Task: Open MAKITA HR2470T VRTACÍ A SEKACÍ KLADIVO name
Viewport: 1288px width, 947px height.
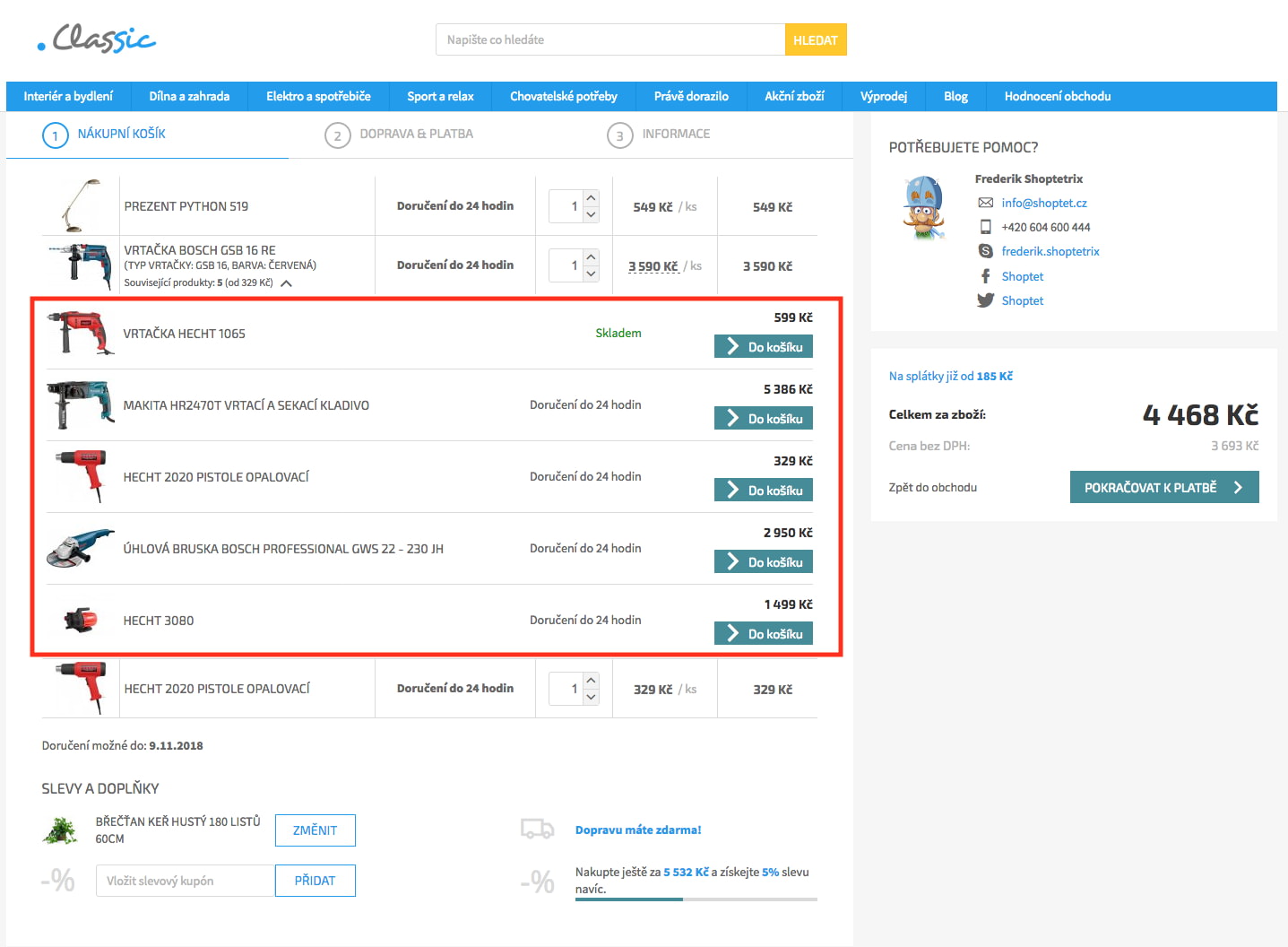Action: [x=246, y=405]
